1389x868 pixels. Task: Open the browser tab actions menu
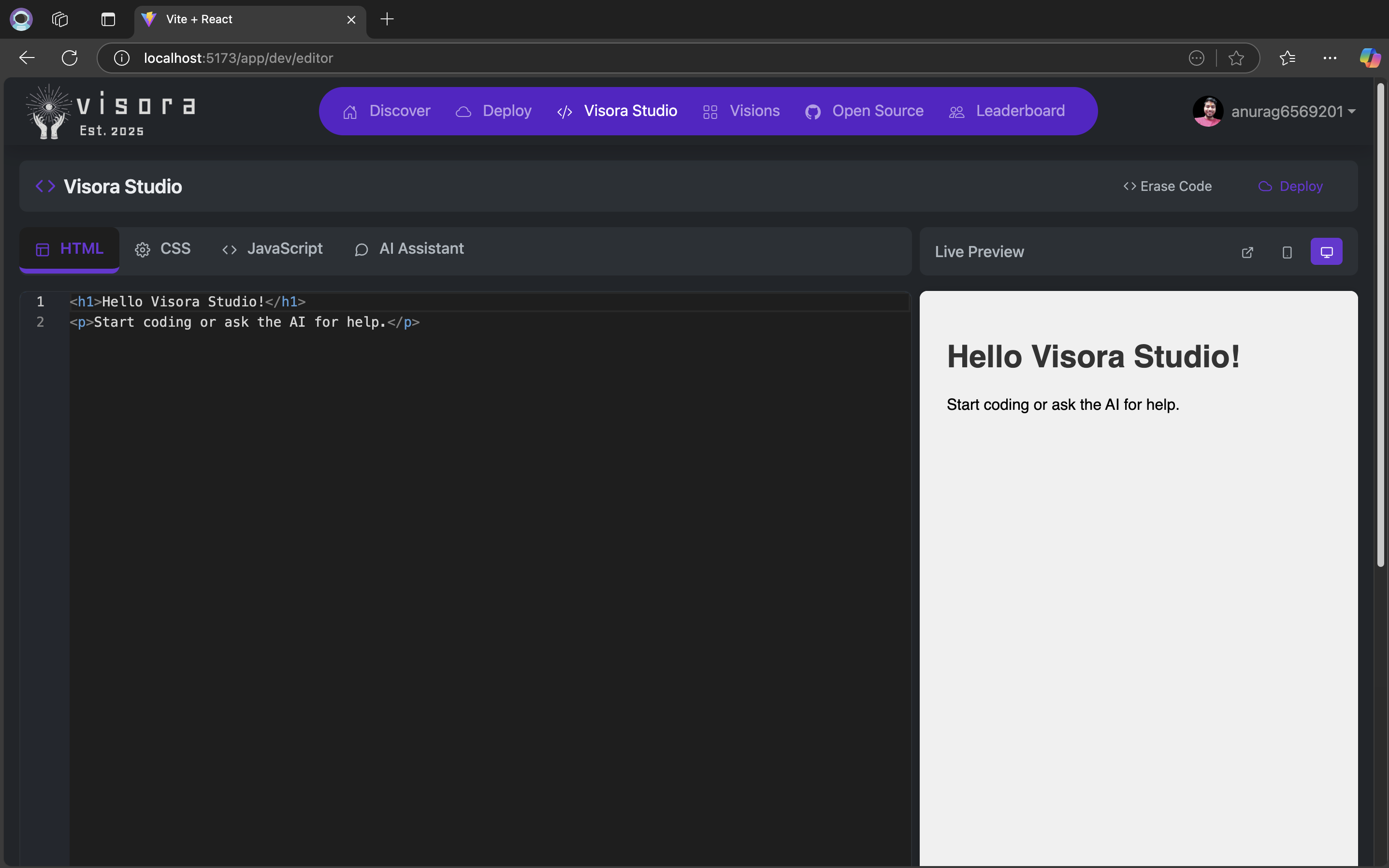click(x=108, y=19)
